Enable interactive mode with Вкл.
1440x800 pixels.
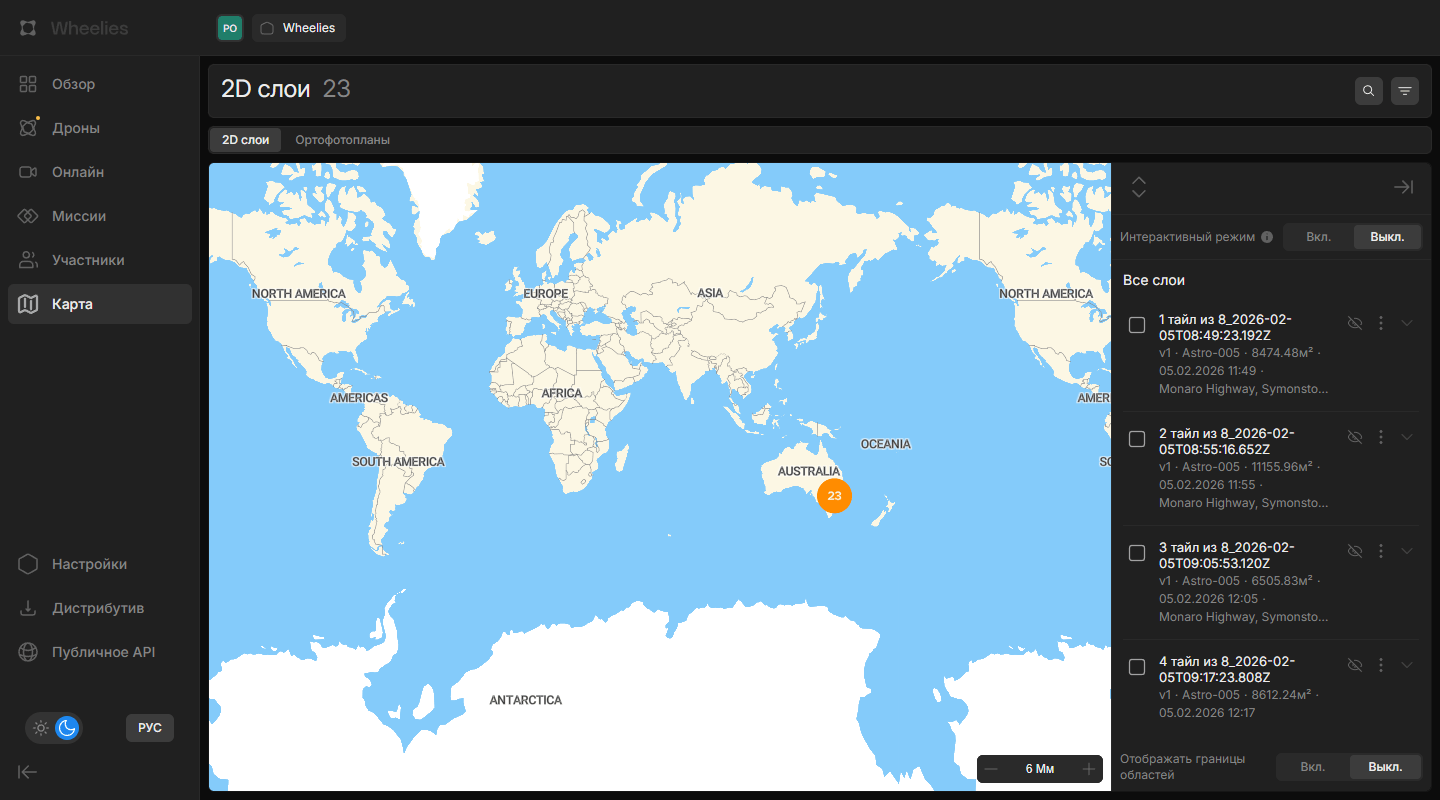(1318, 237)
